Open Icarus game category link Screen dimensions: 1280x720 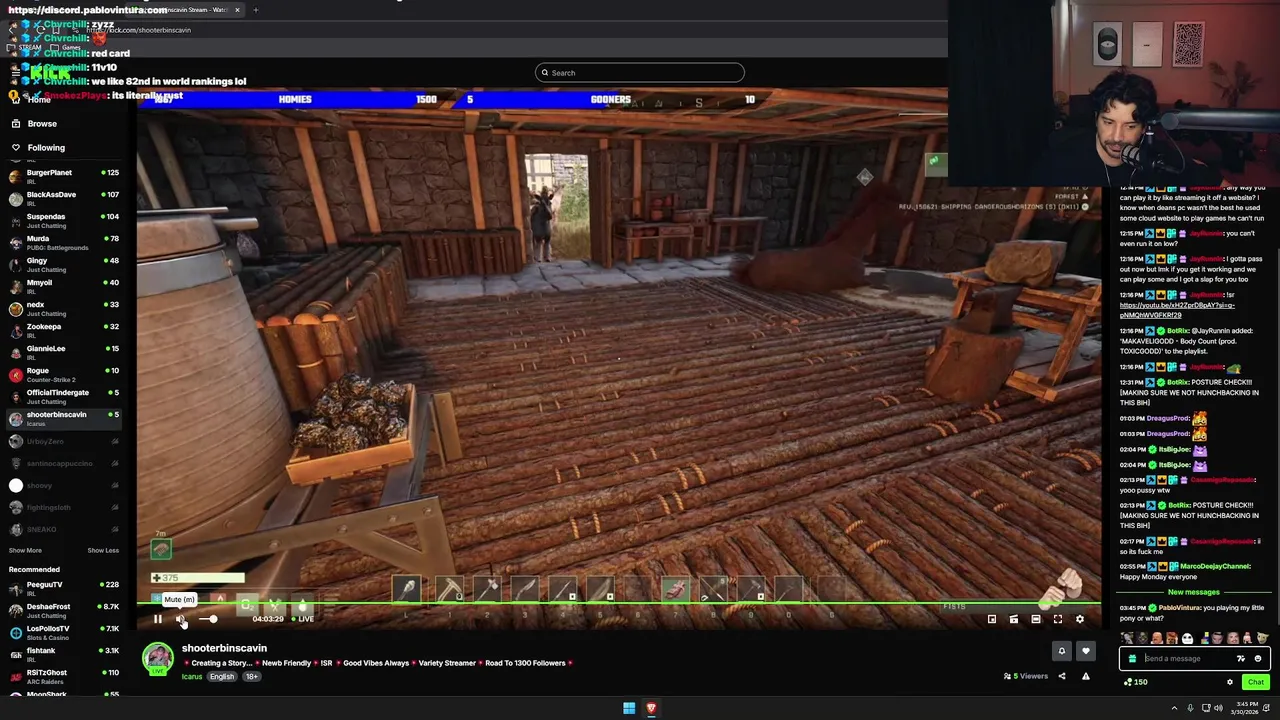(x=192, y=677)
